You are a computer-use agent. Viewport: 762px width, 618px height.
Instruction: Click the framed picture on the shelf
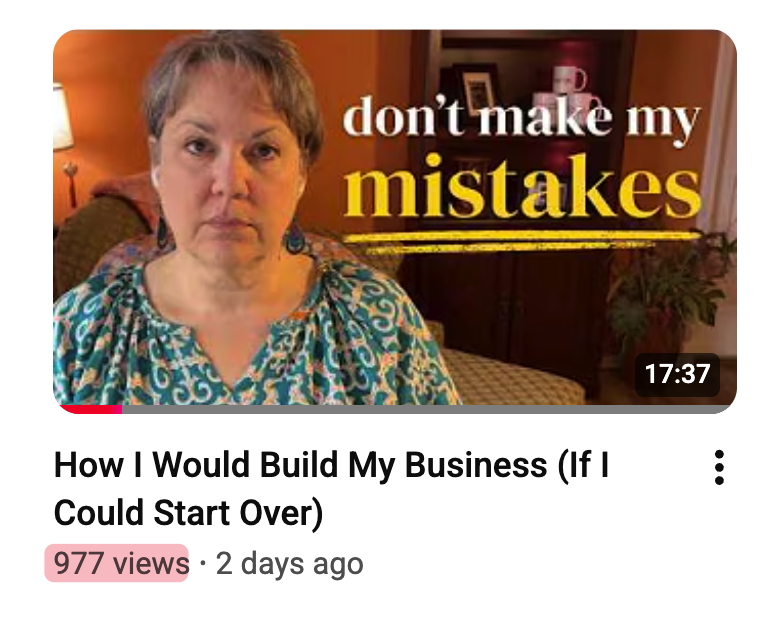(478, 91)
